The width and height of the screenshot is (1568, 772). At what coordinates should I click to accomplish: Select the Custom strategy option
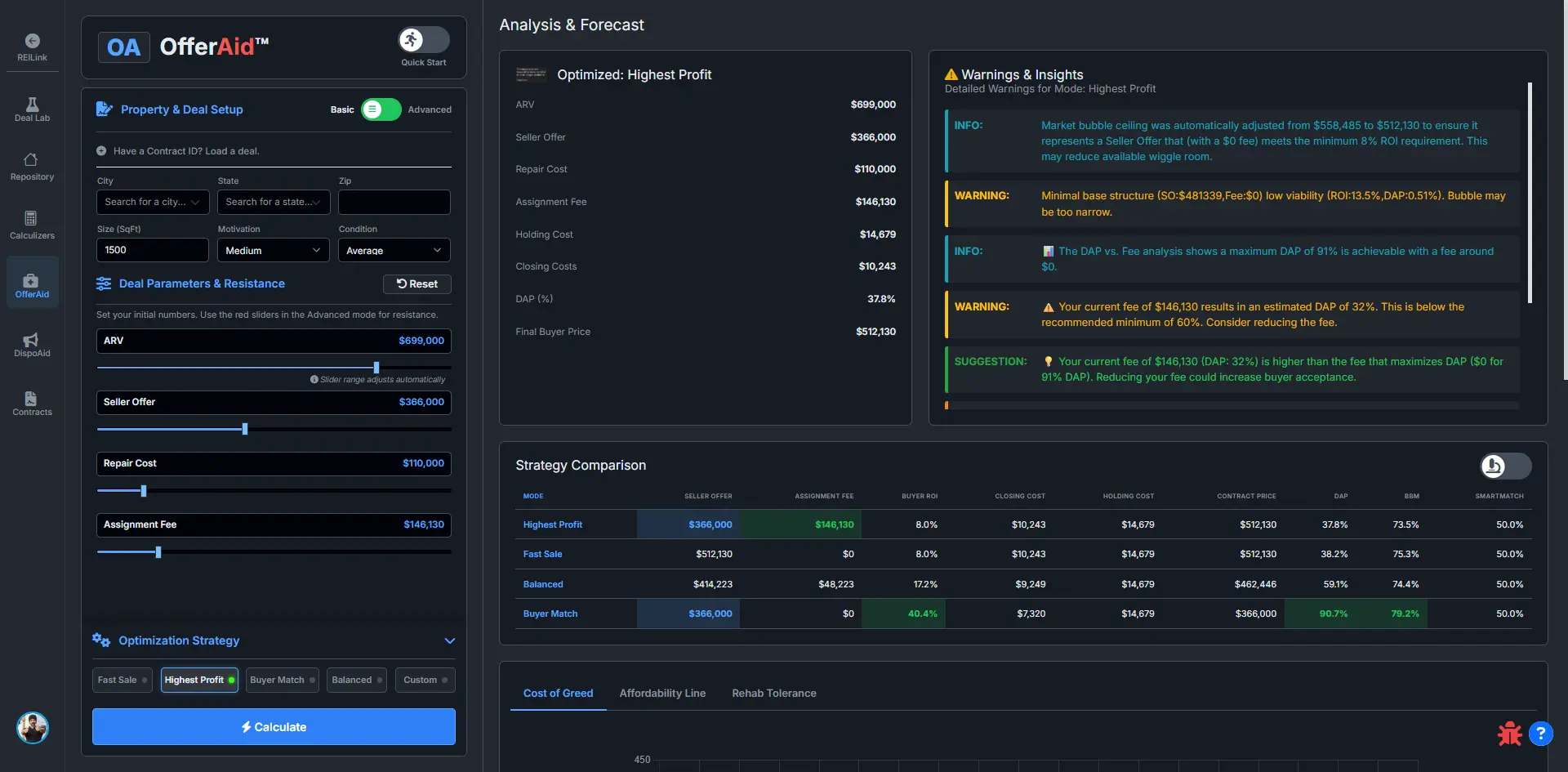(x=425, y=680)
